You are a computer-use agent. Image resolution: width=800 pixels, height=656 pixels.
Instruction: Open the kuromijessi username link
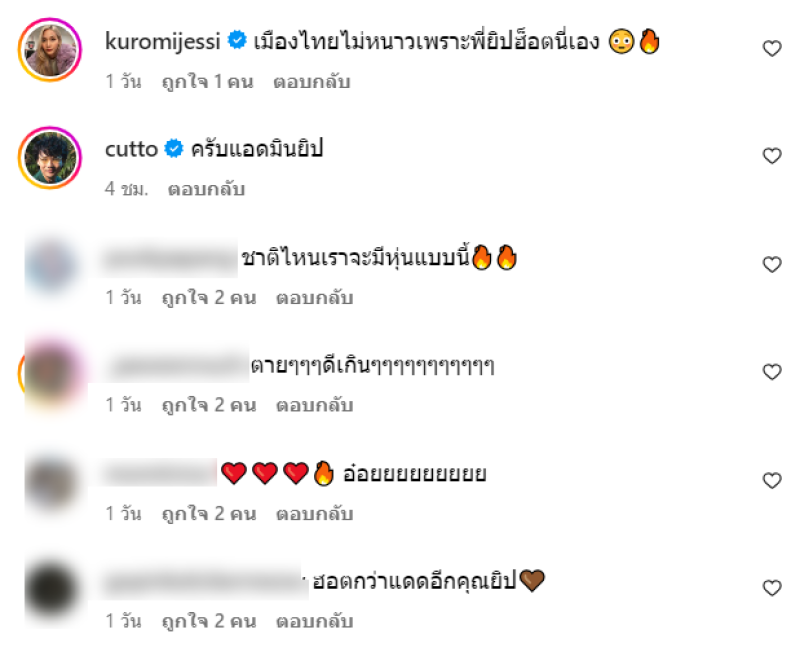(x=163, y=41)
